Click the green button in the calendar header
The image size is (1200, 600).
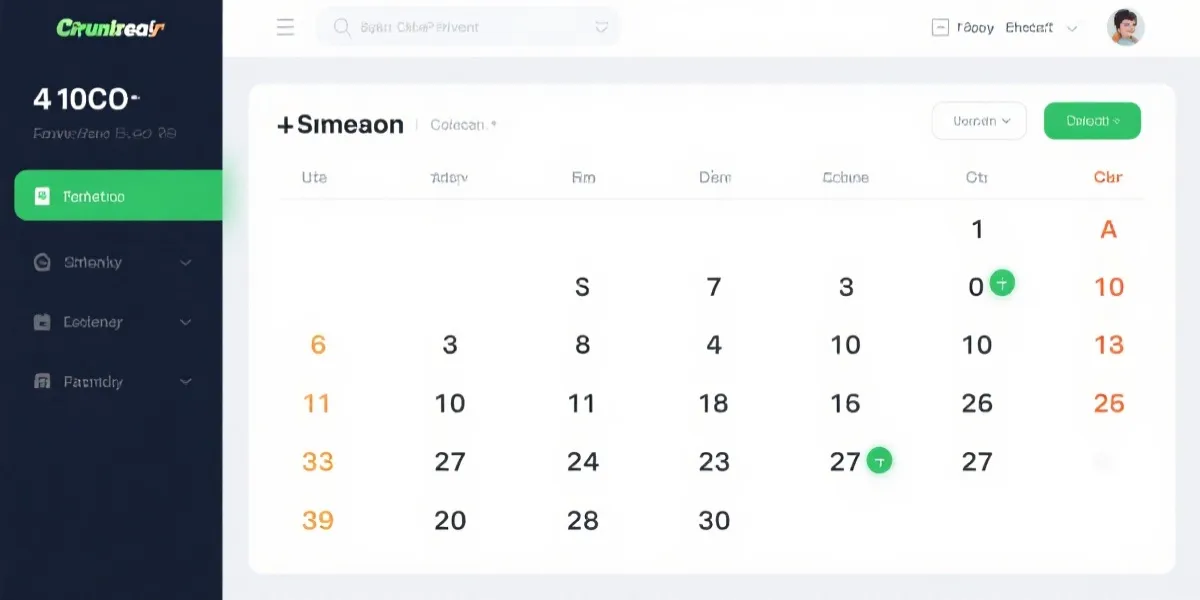(x=1092, y=121)
